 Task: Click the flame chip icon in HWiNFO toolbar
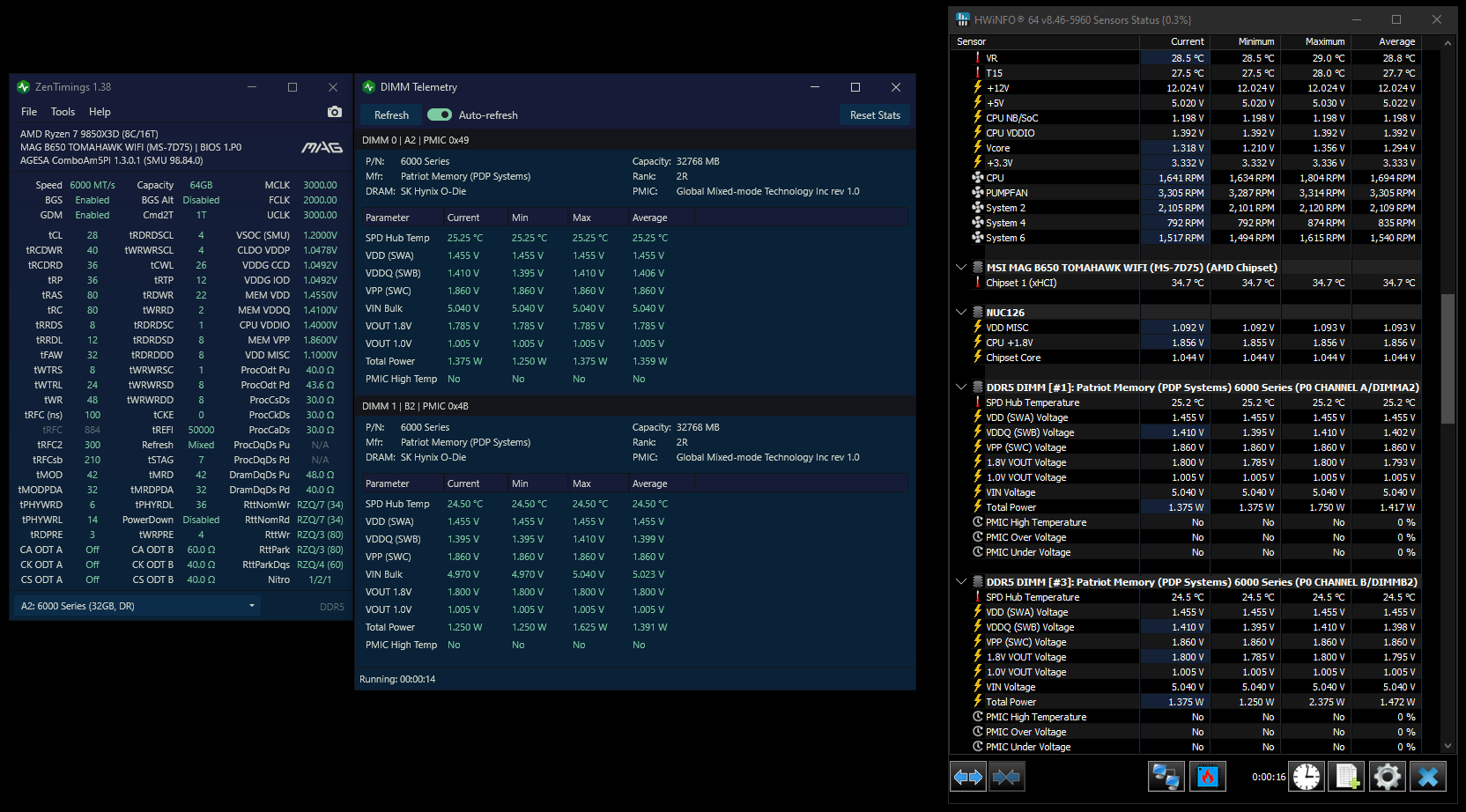tap(1208, 777)
